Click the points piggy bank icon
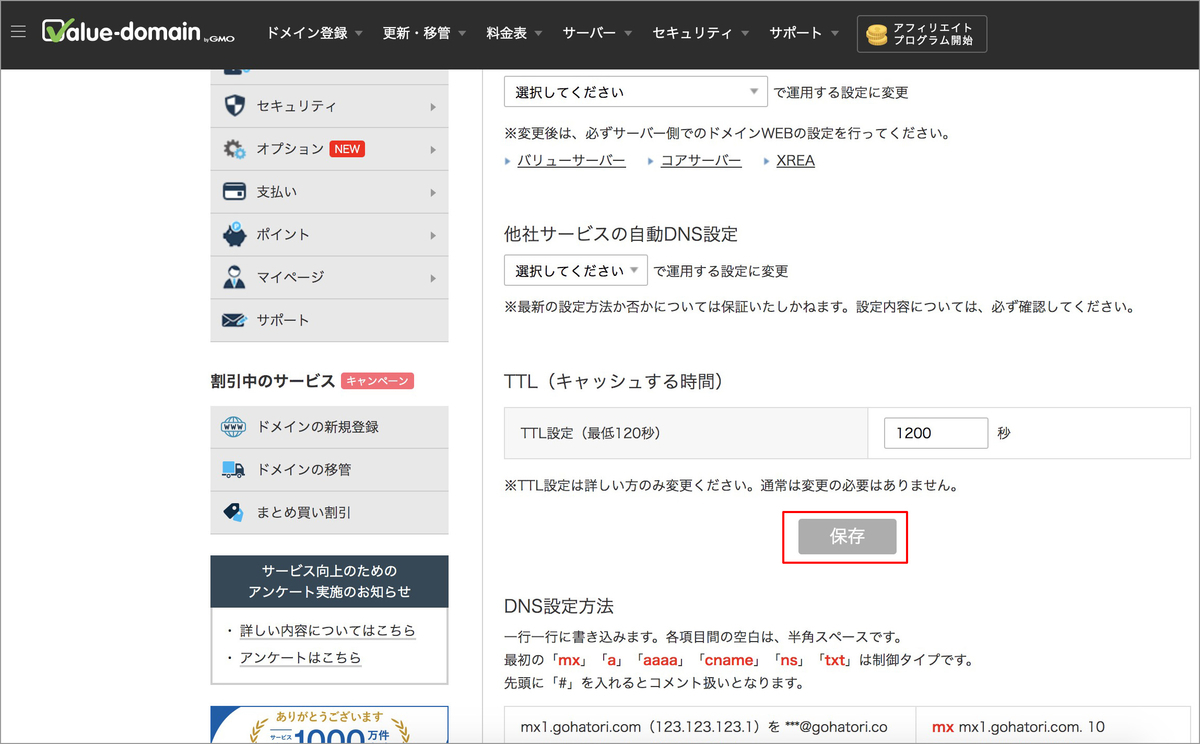 click(234, 234)
